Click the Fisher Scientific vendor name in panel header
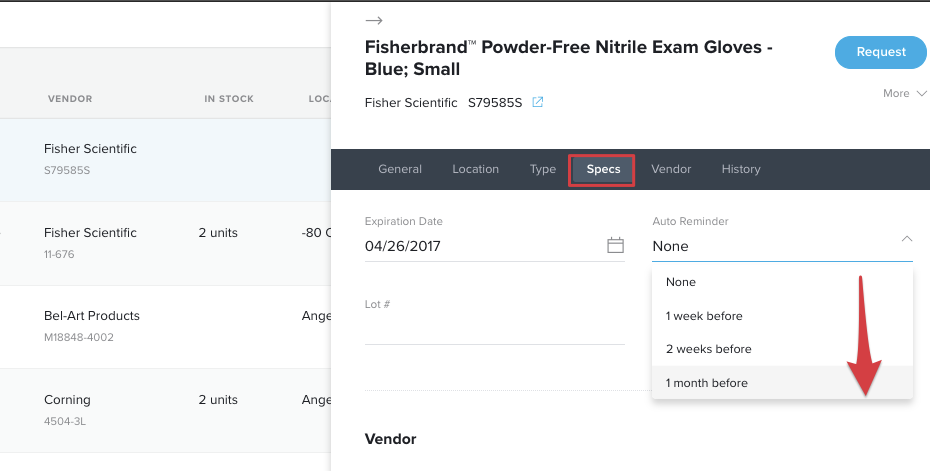The width and height of the screenshot is (930, 471). coord(411,103)
